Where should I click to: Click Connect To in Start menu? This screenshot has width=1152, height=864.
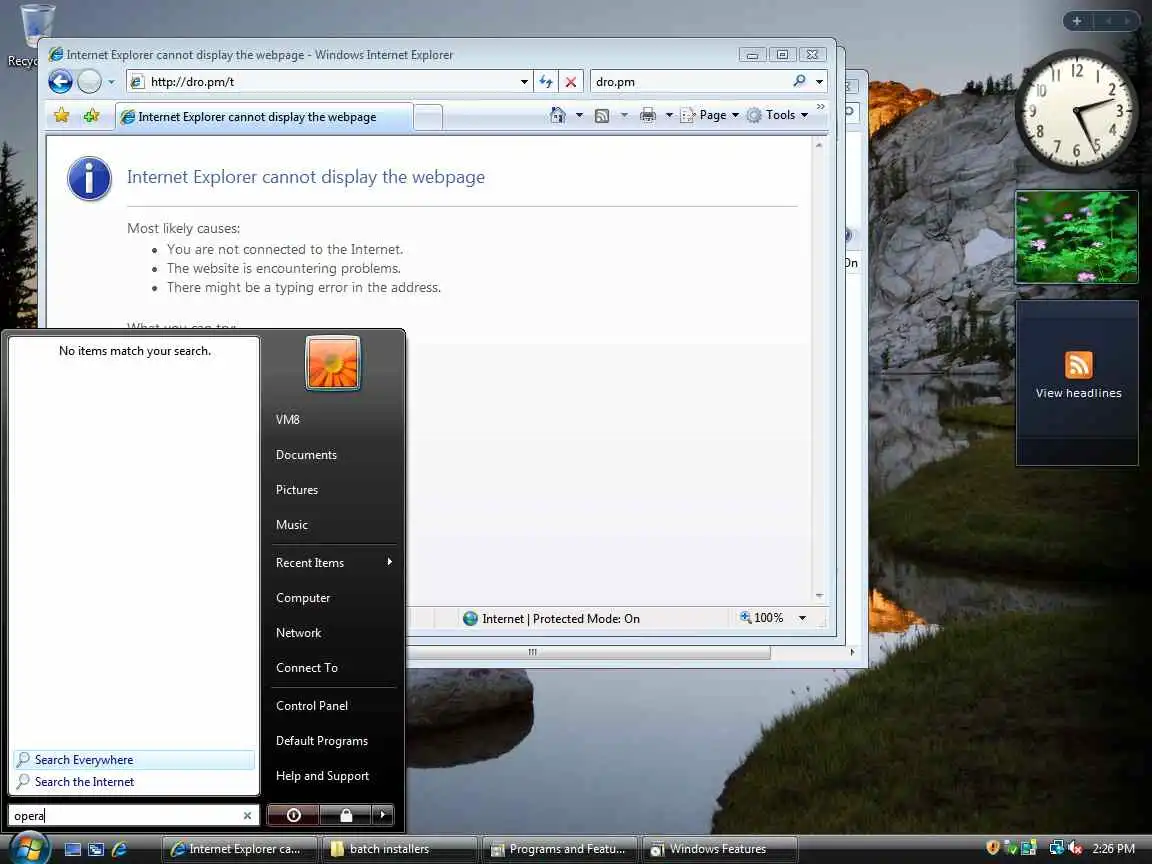point(307,668)
